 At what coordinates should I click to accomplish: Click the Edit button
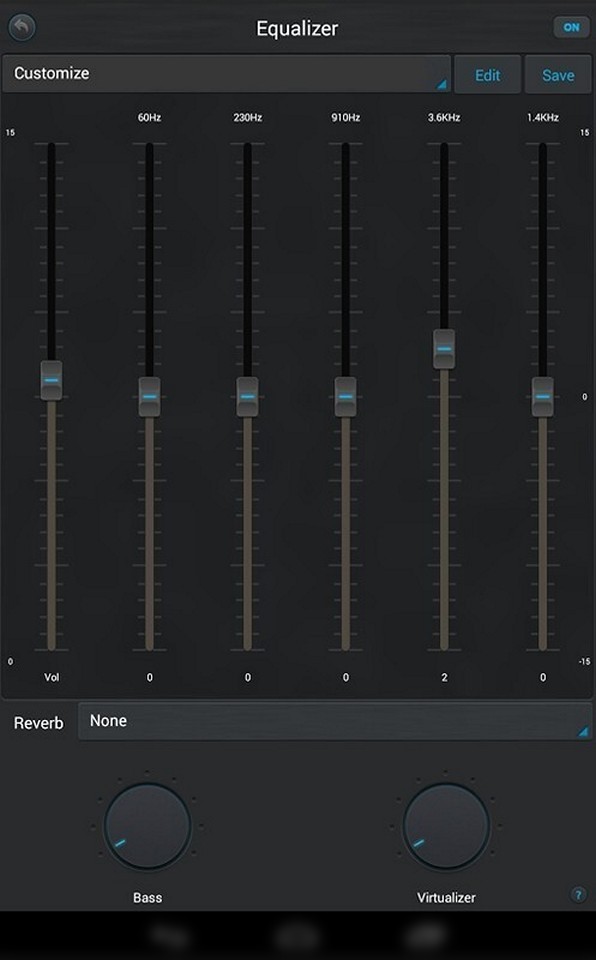click(x=488, y=75)
